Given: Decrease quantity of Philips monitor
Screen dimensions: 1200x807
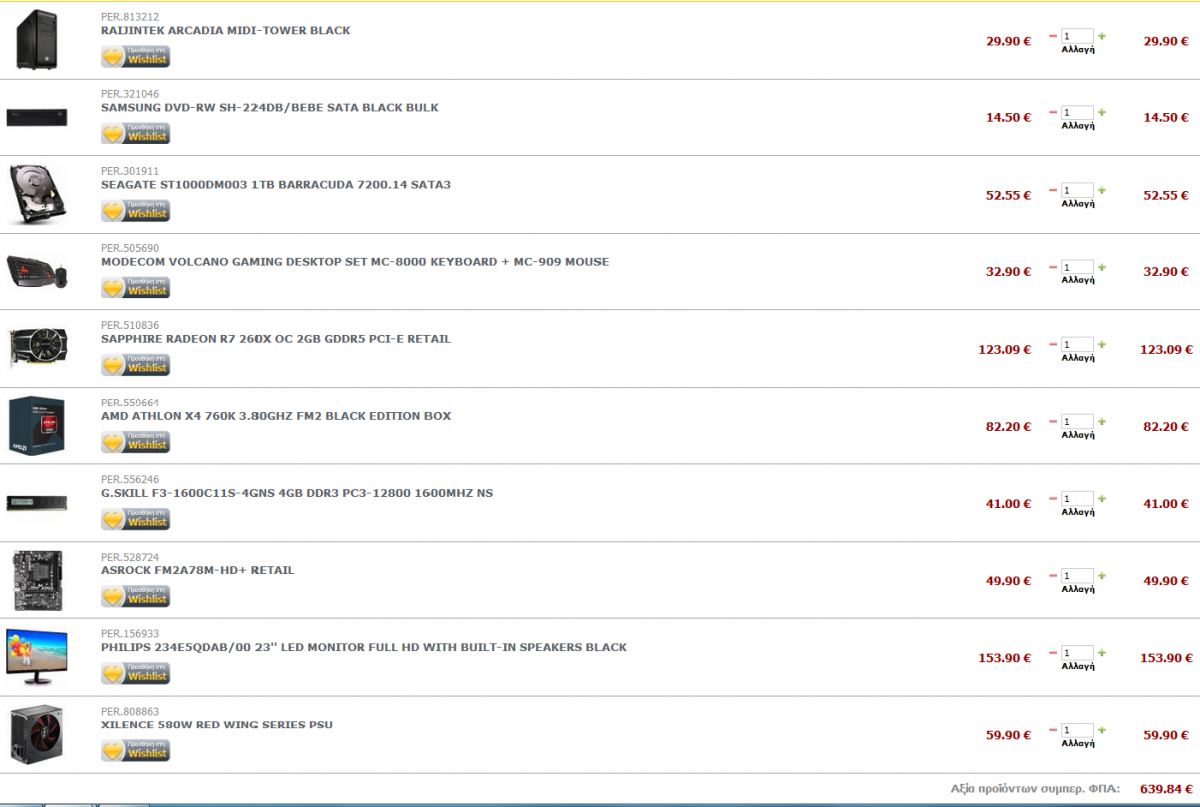Looking at the screenshot, I should point(1053,653).
